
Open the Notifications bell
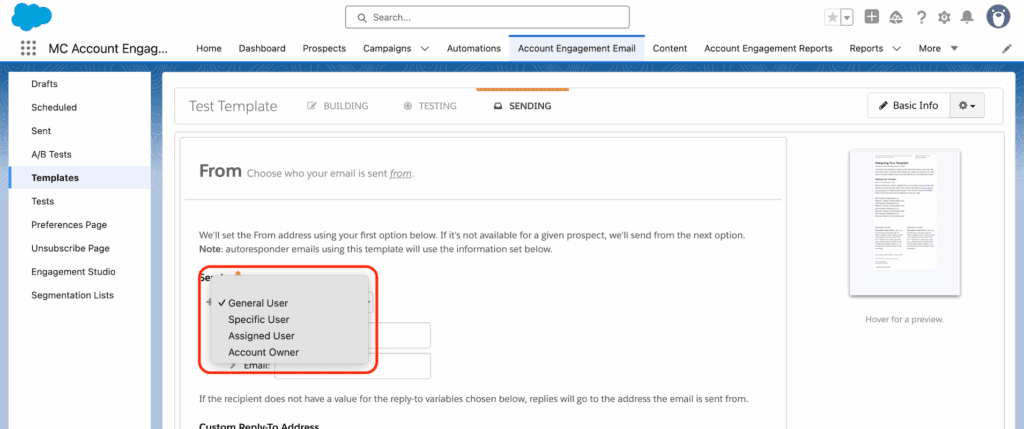coord(967,18)
